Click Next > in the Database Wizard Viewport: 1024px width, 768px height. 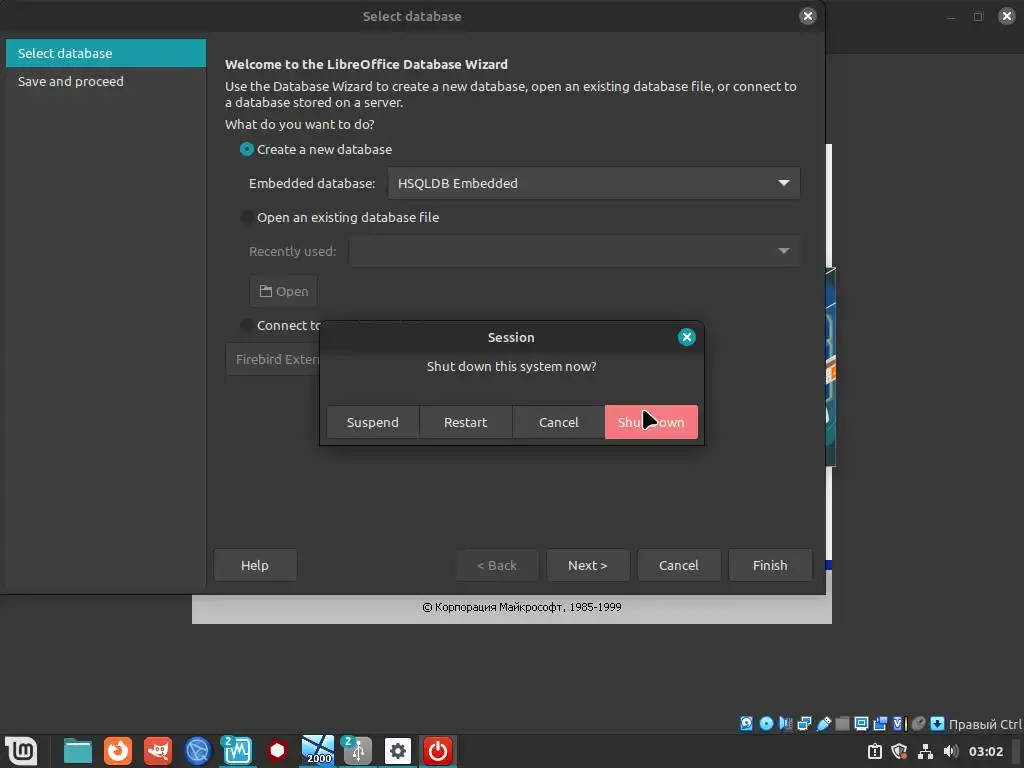tap(588, 565)
